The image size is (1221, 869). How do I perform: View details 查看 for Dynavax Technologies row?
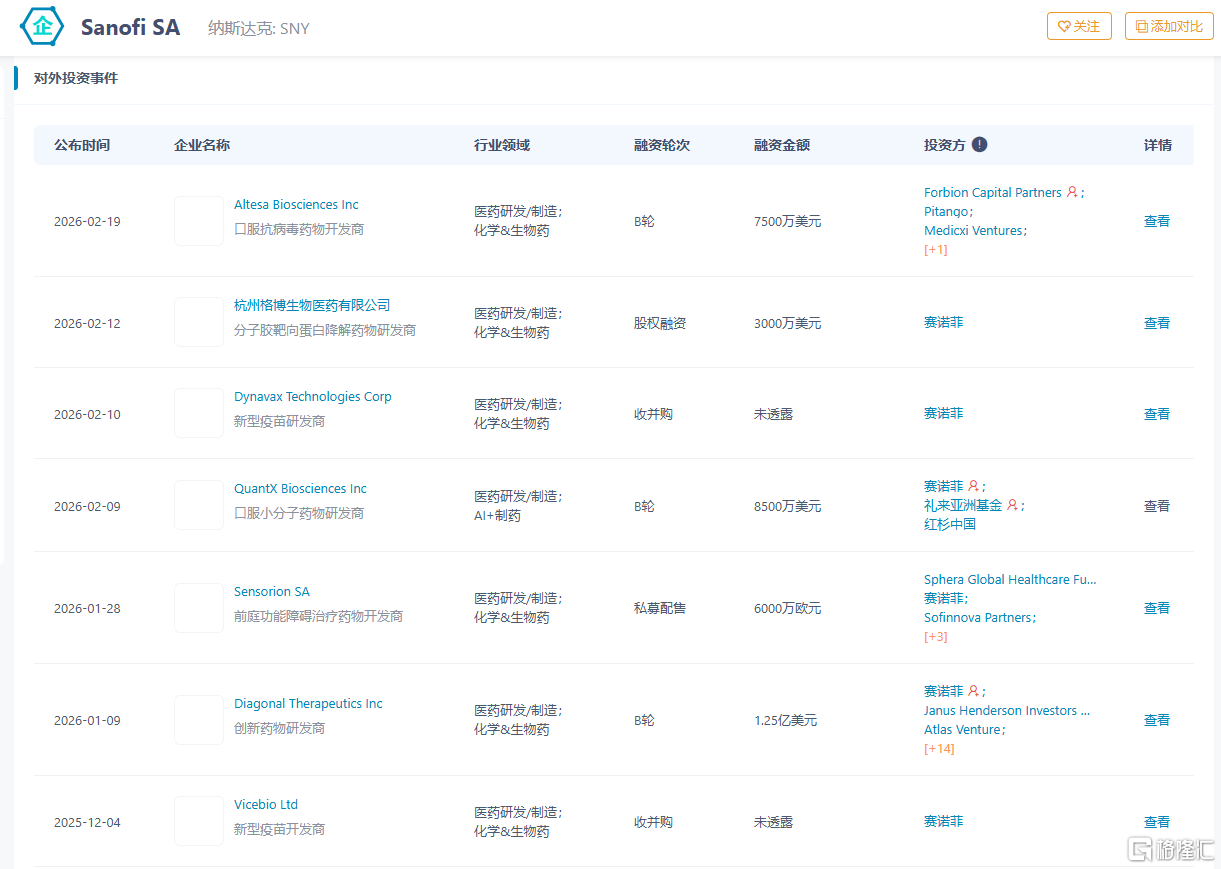pos(1157,414)
